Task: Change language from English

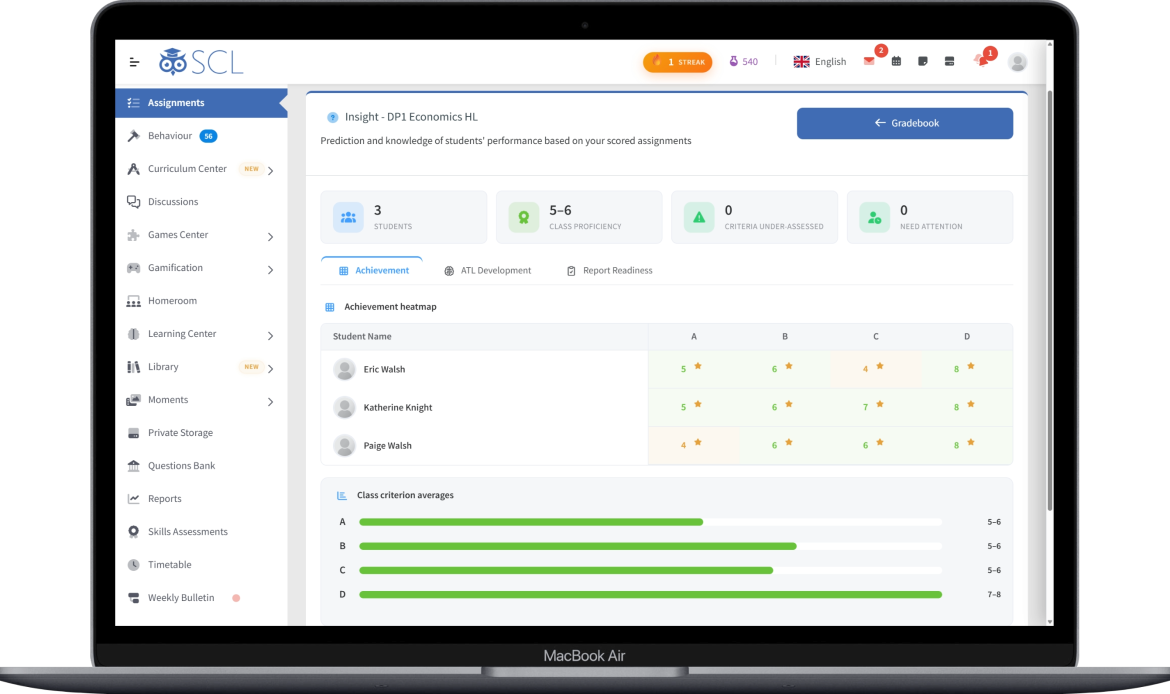Action: tap(819, 62)
